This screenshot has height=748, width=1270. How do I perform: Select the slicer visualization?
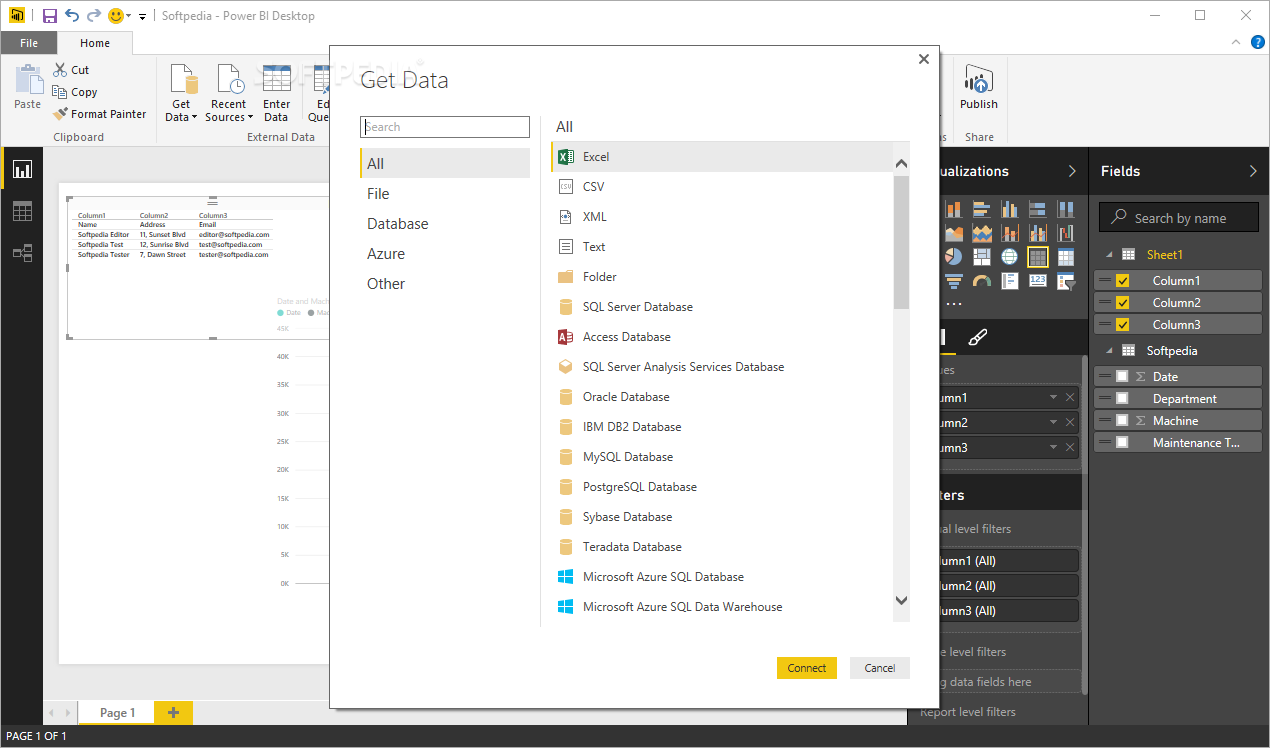click(1066, 281)
